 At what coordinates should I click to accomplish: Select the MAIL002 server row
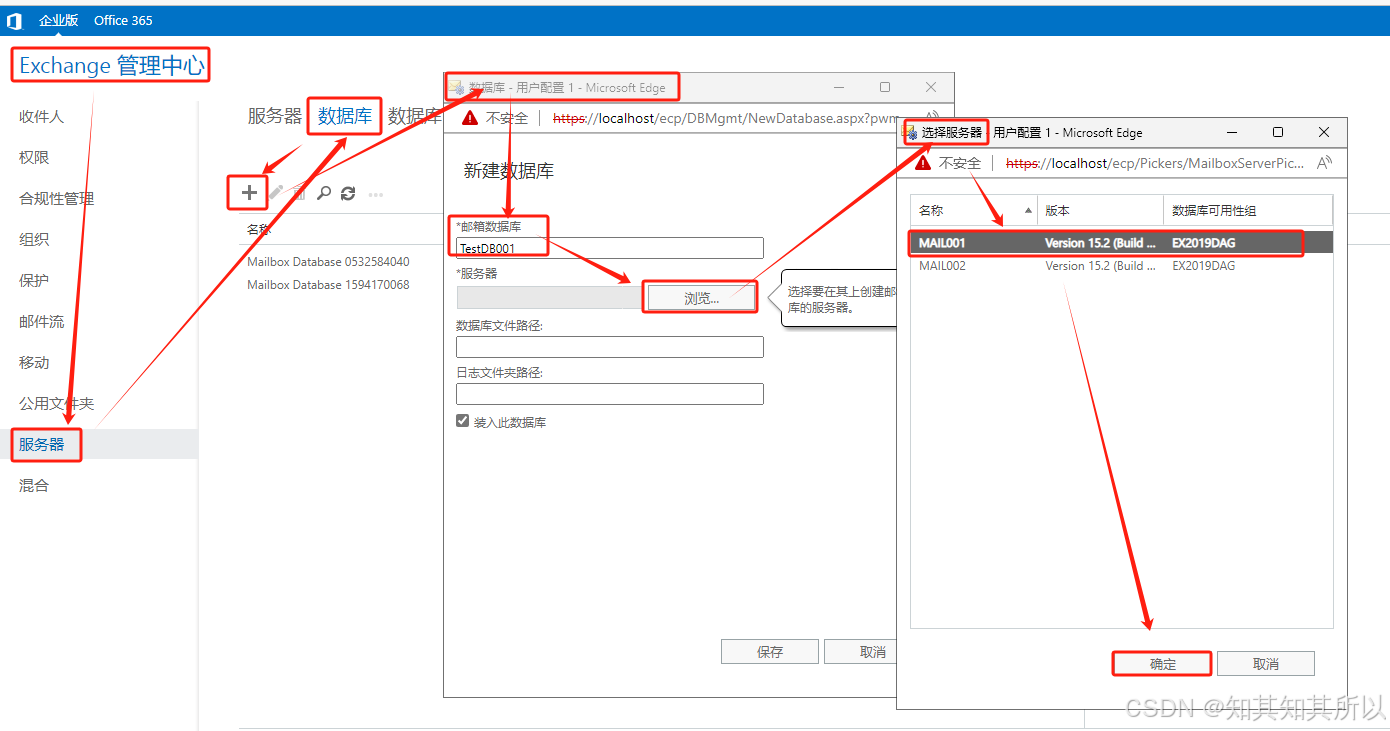pos(1121,266)
